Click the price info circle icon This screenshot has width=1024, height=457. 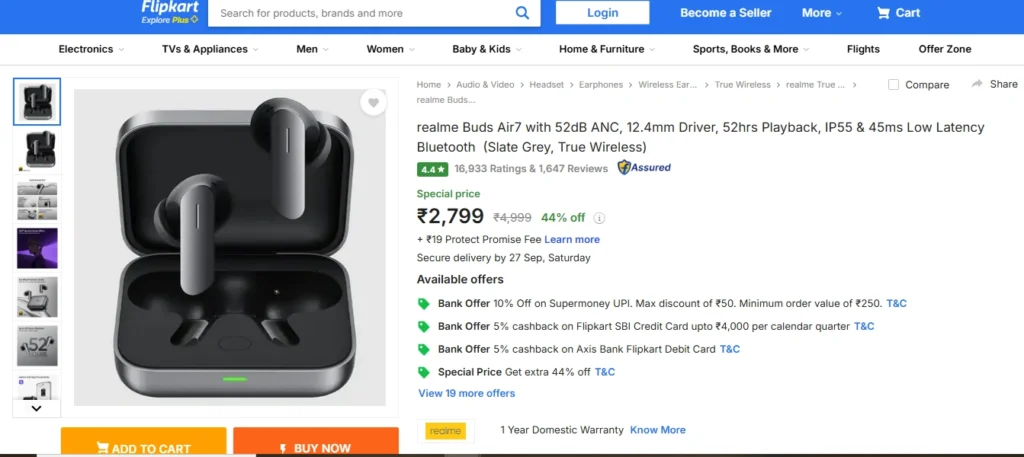point(599,218)
